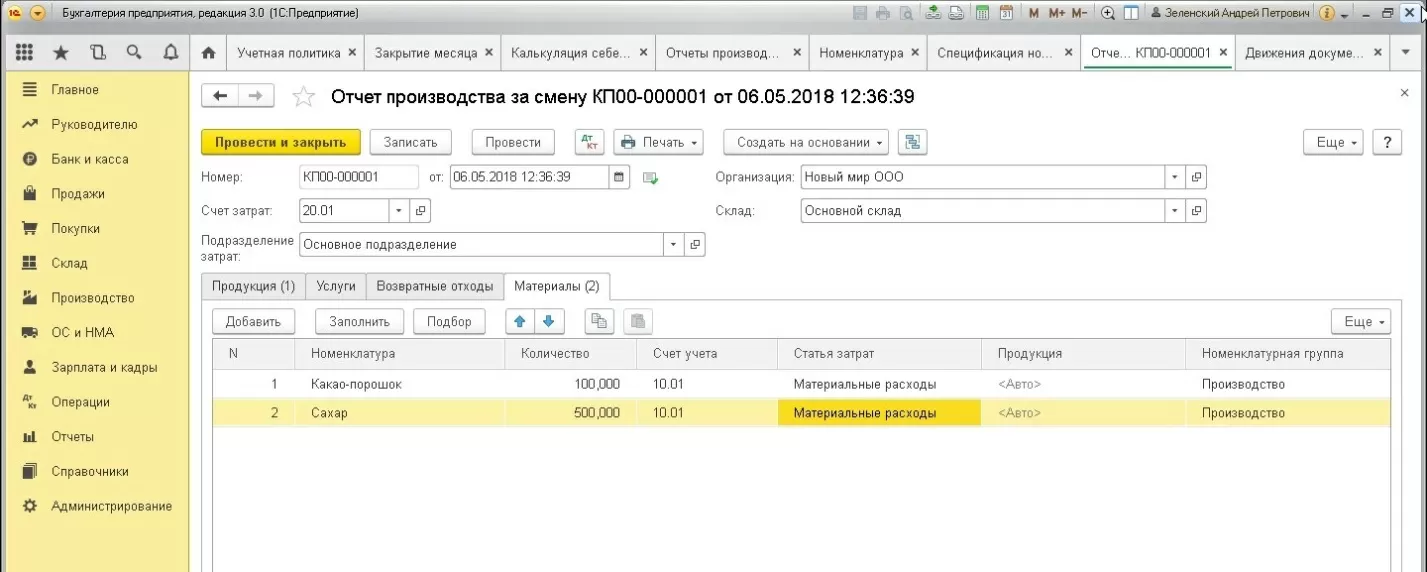This screenshot has height=572, width=1427.
Task: Open document structure icon next to Создать на основании
Action: coord(912,142)
